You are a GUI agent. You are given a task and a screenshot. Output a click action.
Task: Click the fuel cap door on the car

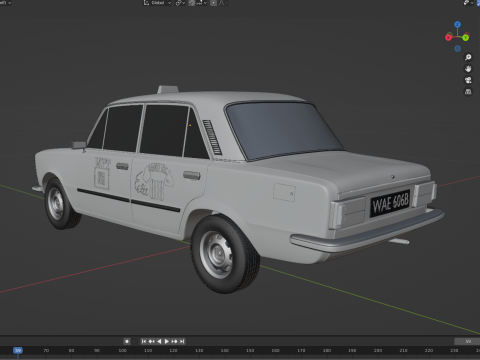[x=284, y=192]
